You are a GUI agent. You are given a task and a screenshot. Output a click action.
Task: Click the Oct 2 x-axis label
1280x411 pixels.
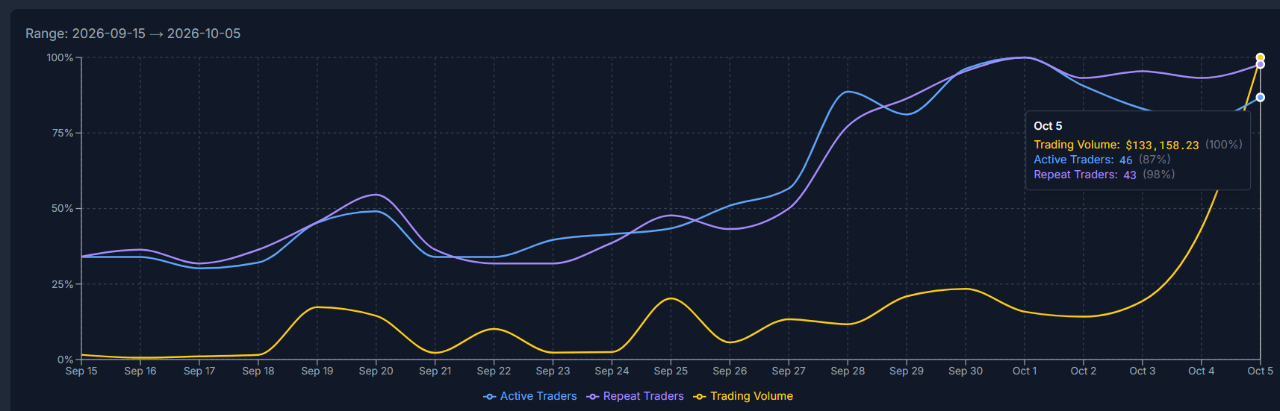tap(1083, 370)
